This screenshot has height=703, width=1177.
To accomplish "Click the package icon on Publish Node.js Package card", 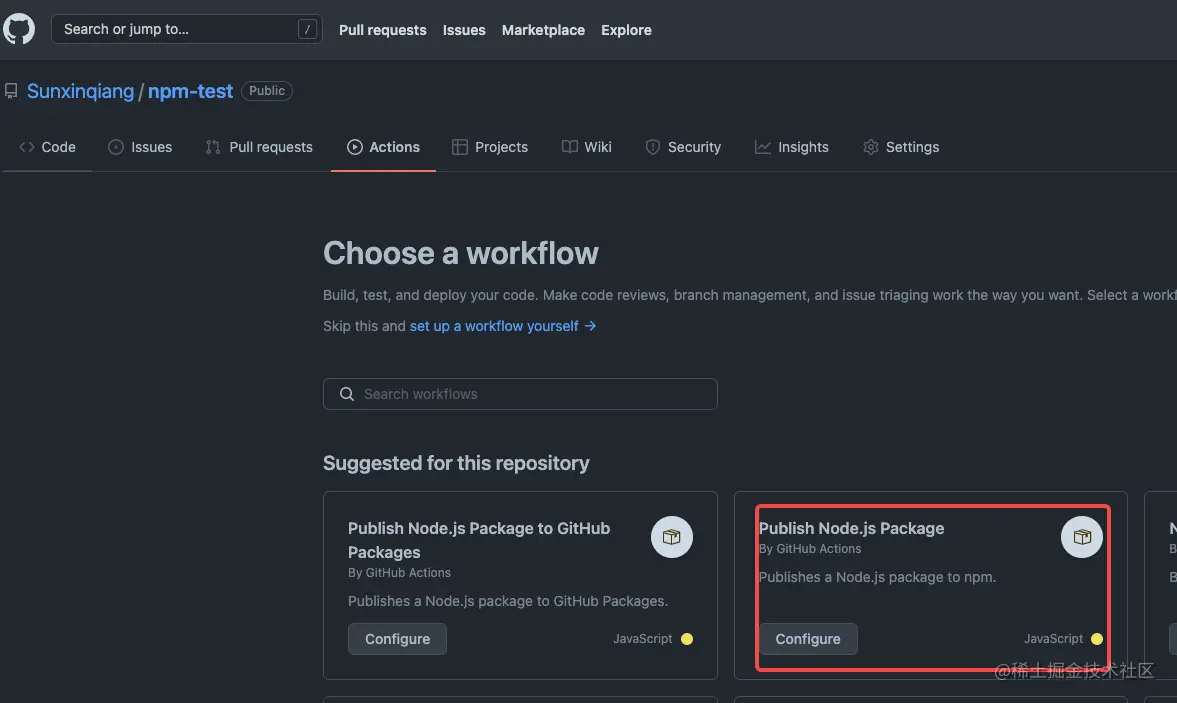I will pyautogui.click(x=1081, y=538).
